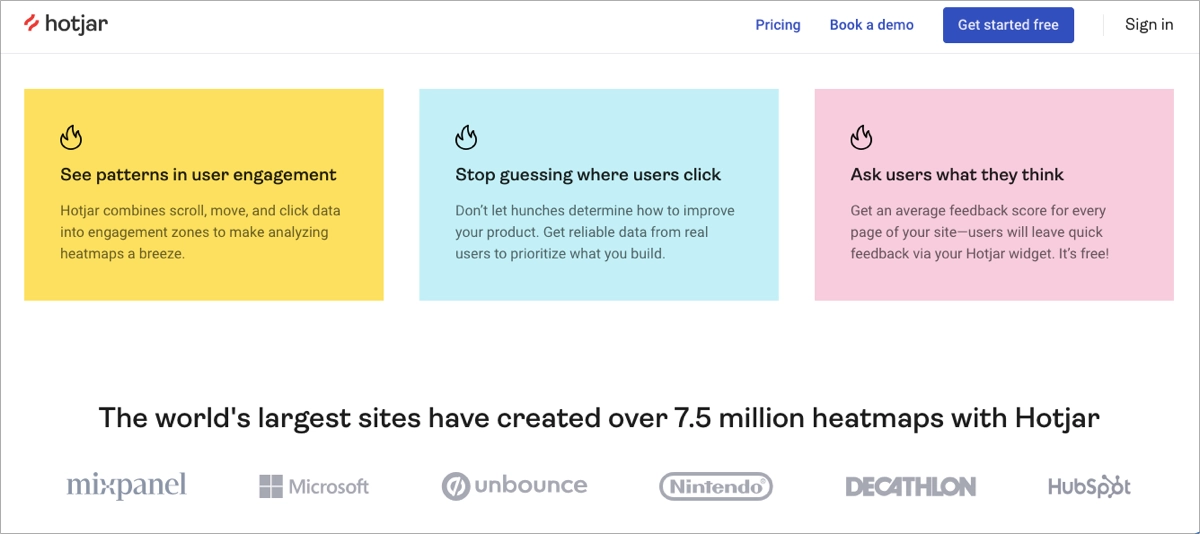
Task: Click the Unbounce logo
Action: tap(514, 486)
